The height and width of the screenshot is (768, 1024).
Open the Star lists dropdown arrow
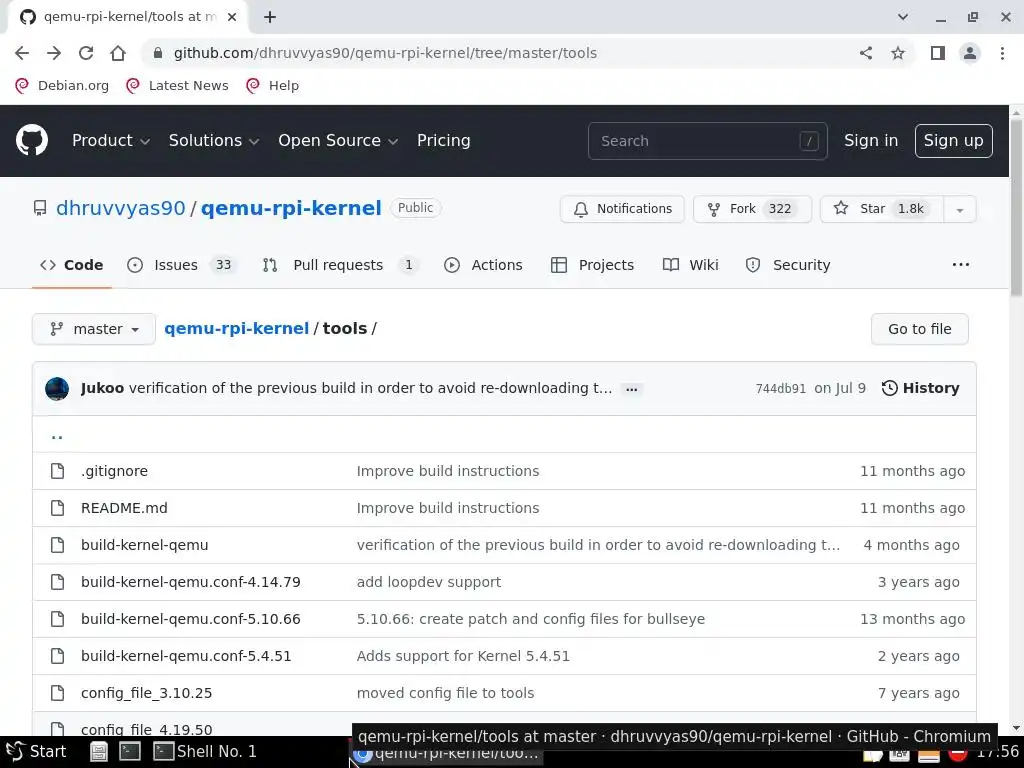(x=959, y=209)
